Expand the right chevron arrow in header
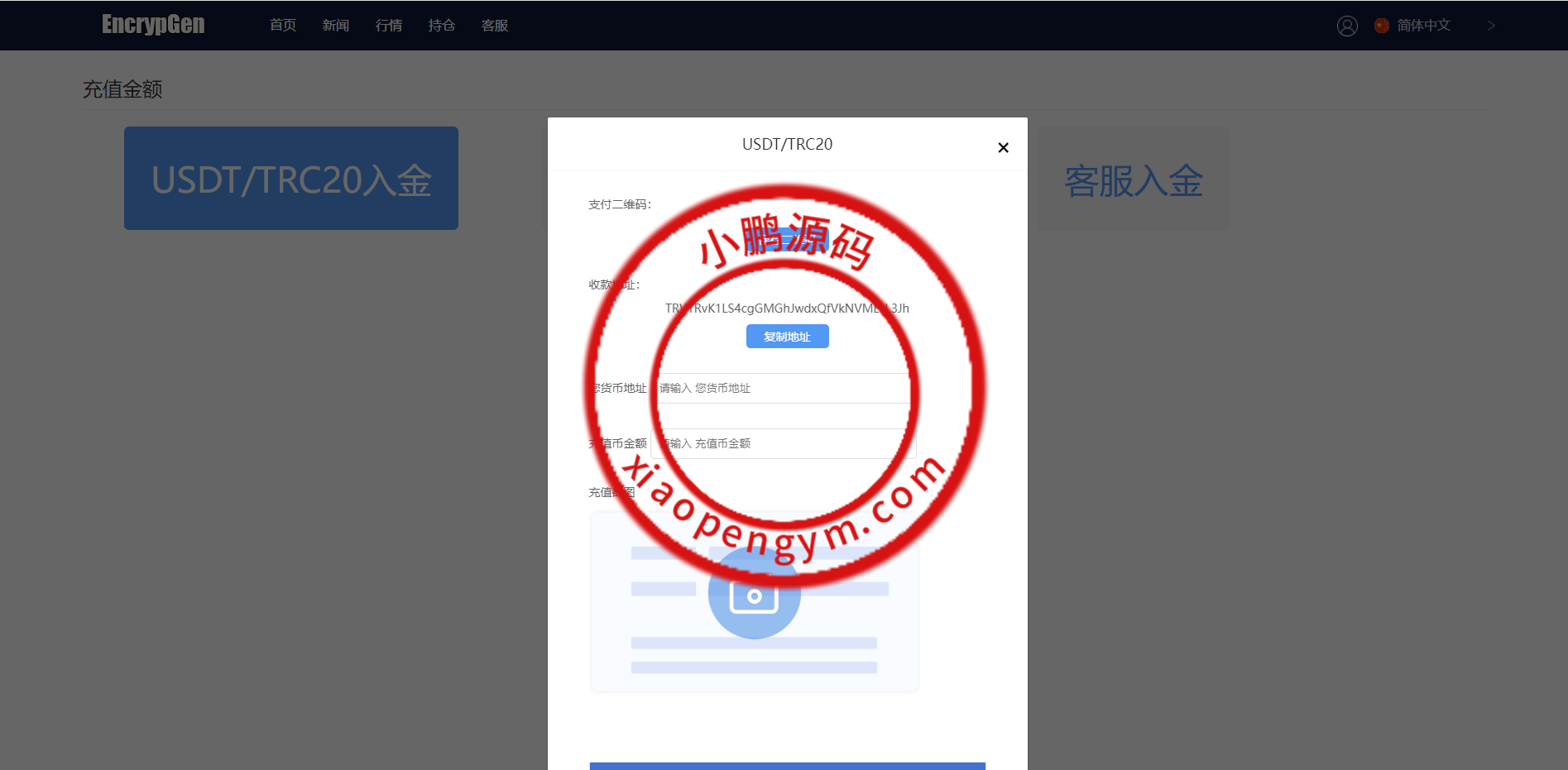The image size is (1568, 770). 1491,26
